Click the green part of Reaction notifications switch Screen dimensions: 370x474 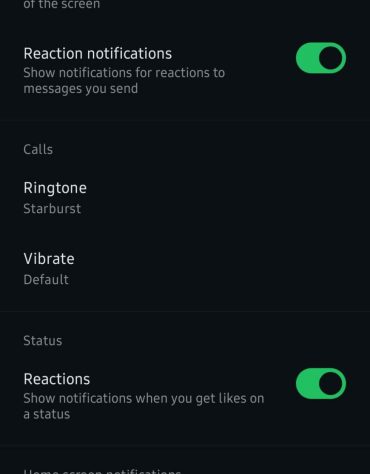[307, 58]
